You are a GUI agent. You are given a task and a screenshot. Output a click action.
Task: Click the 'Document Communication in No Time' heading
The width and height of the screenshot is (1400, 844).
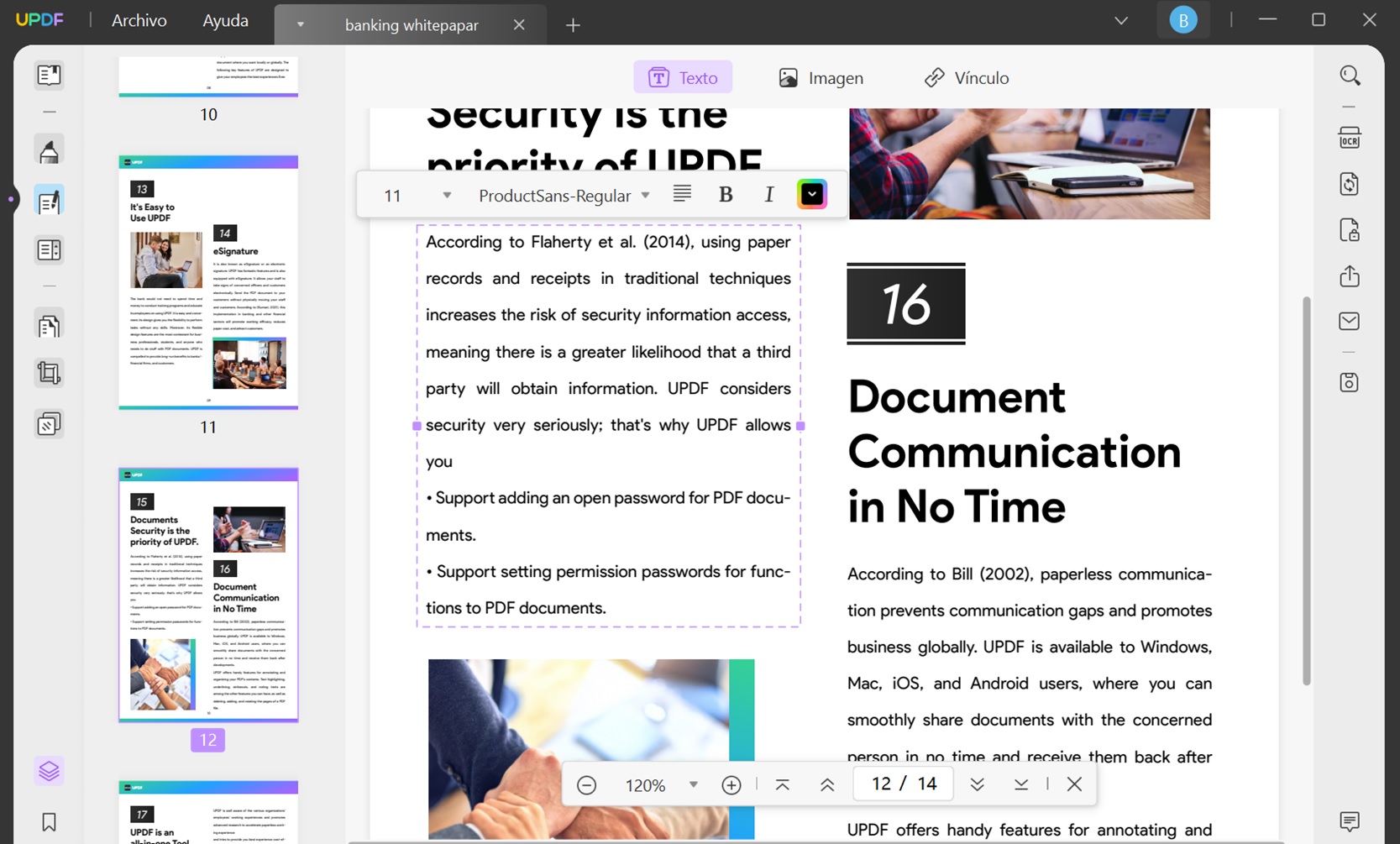(x=1015, y=452)
